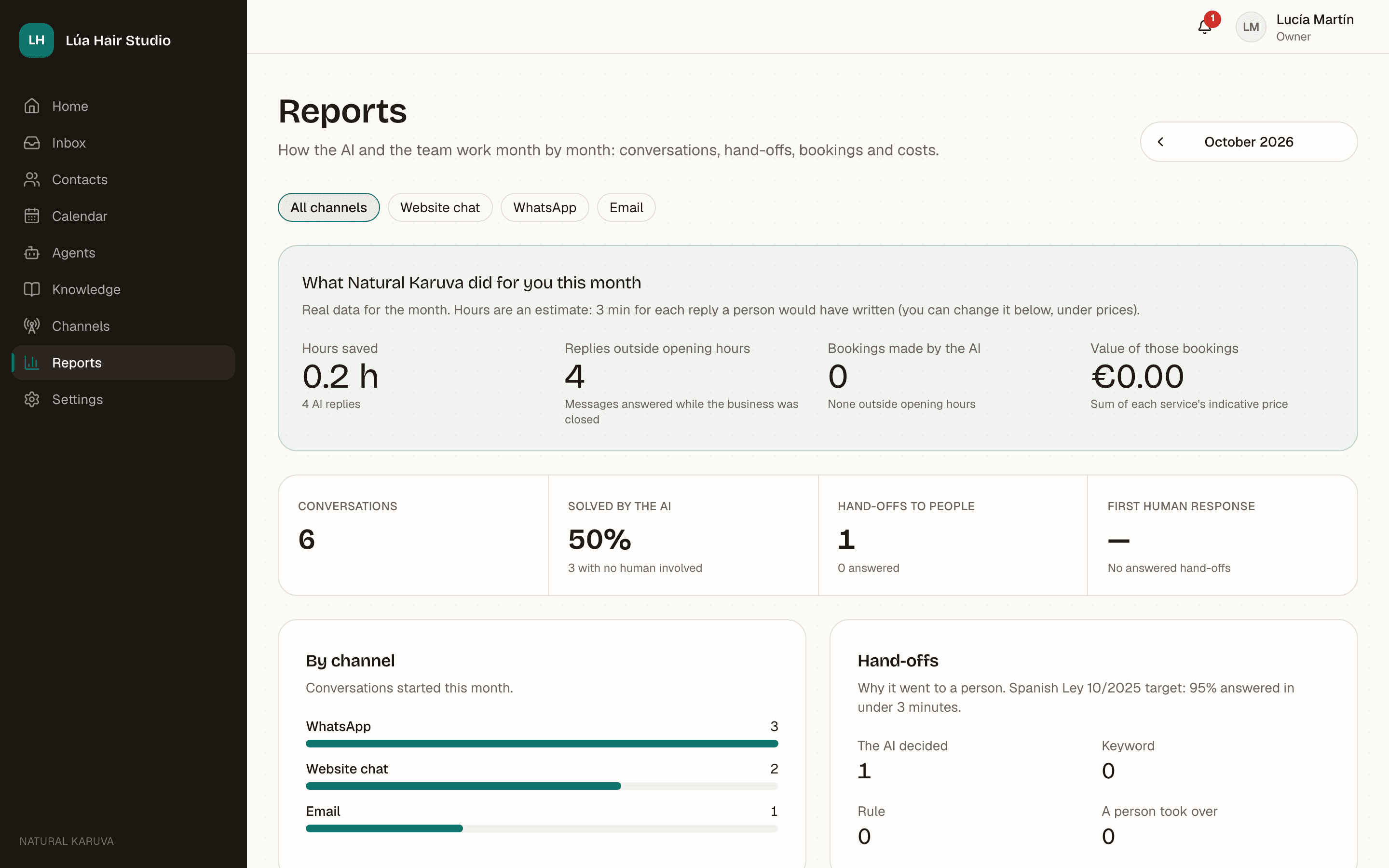The width and height of the screenshot is (1389, 868).
Task: Click the Channels antenna icon
Action: point(31,326)
